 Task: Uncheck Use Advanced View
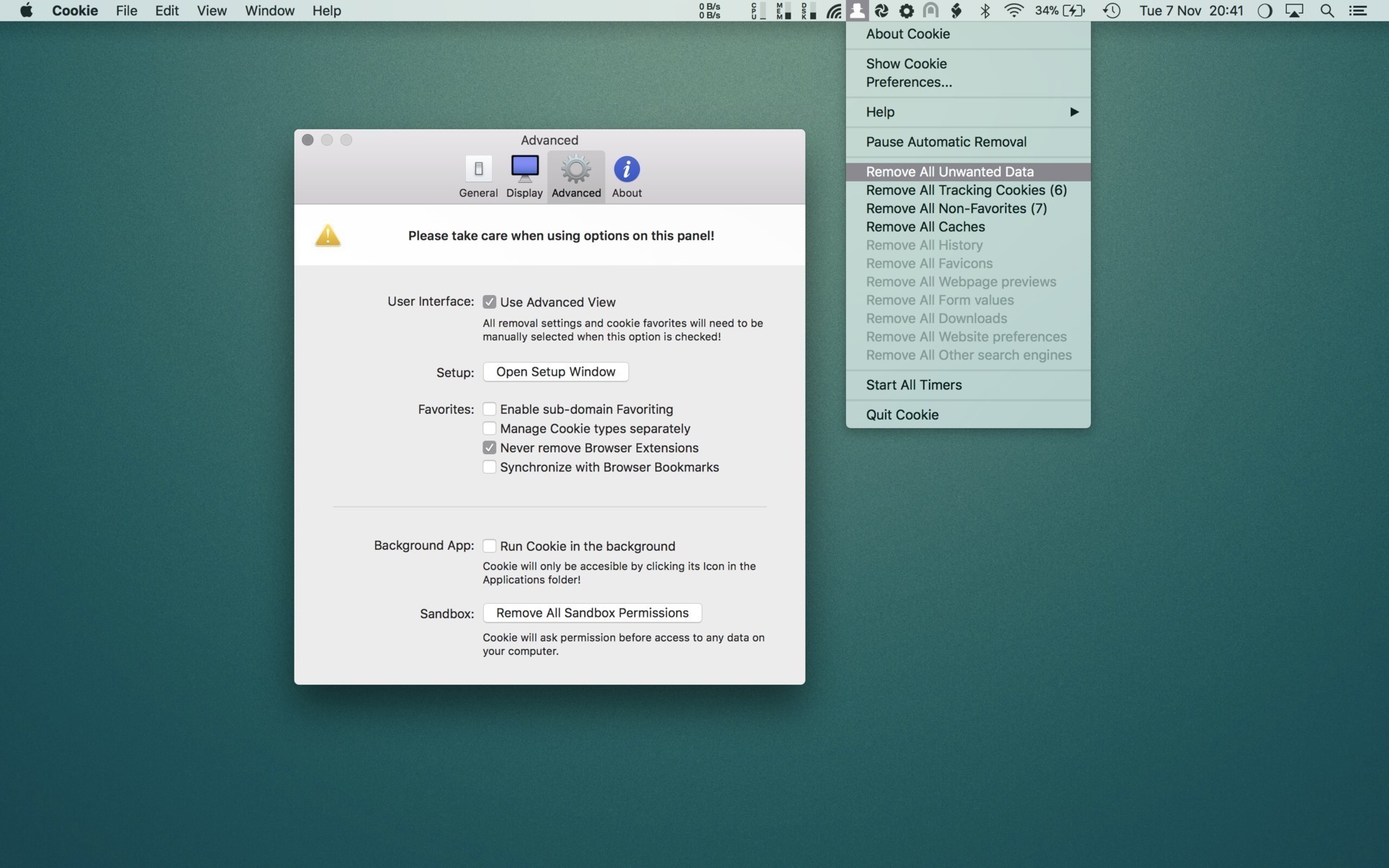[x=490, y=302]
